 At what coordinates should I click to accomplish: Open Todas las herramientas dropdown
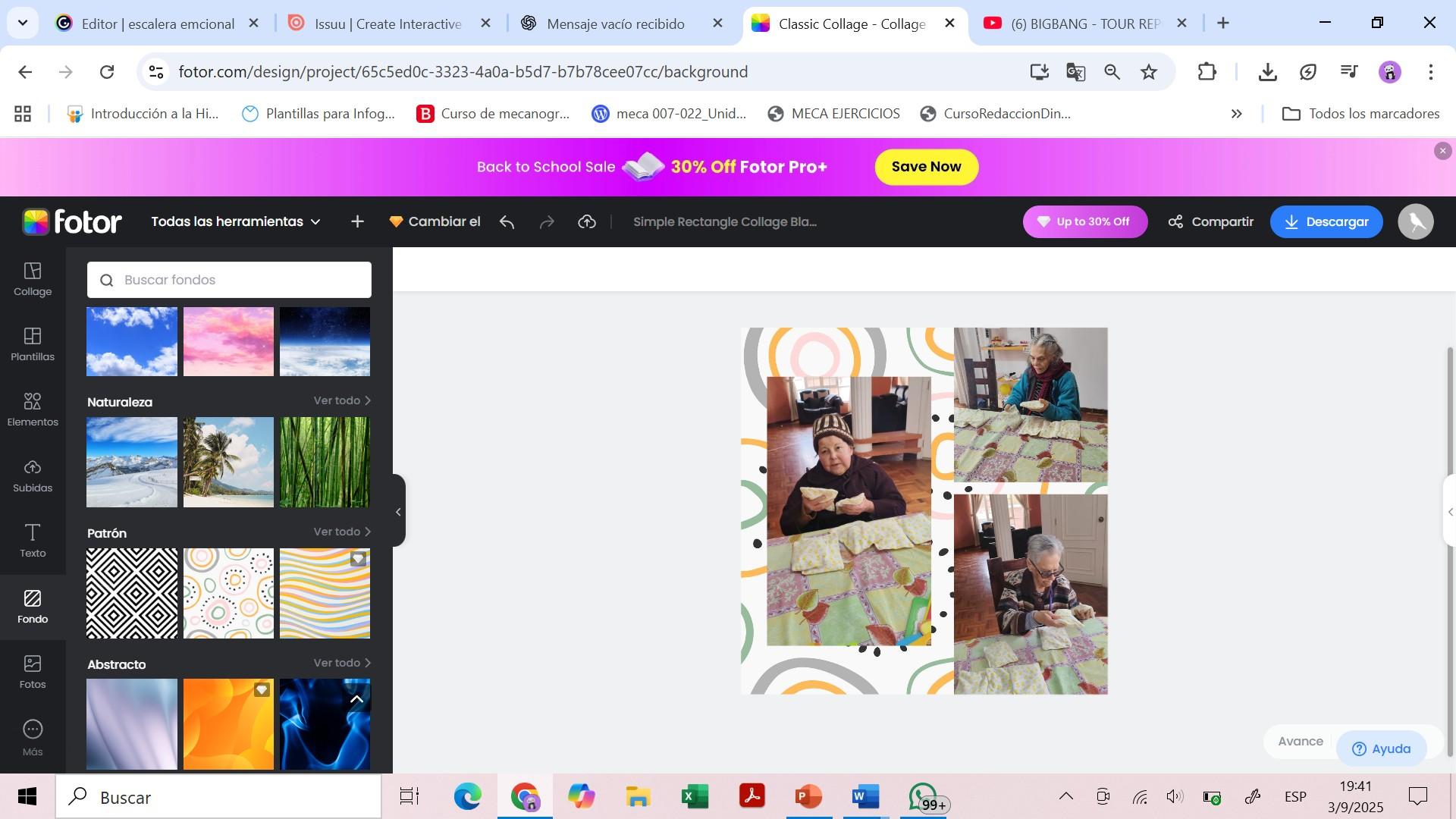235,222
